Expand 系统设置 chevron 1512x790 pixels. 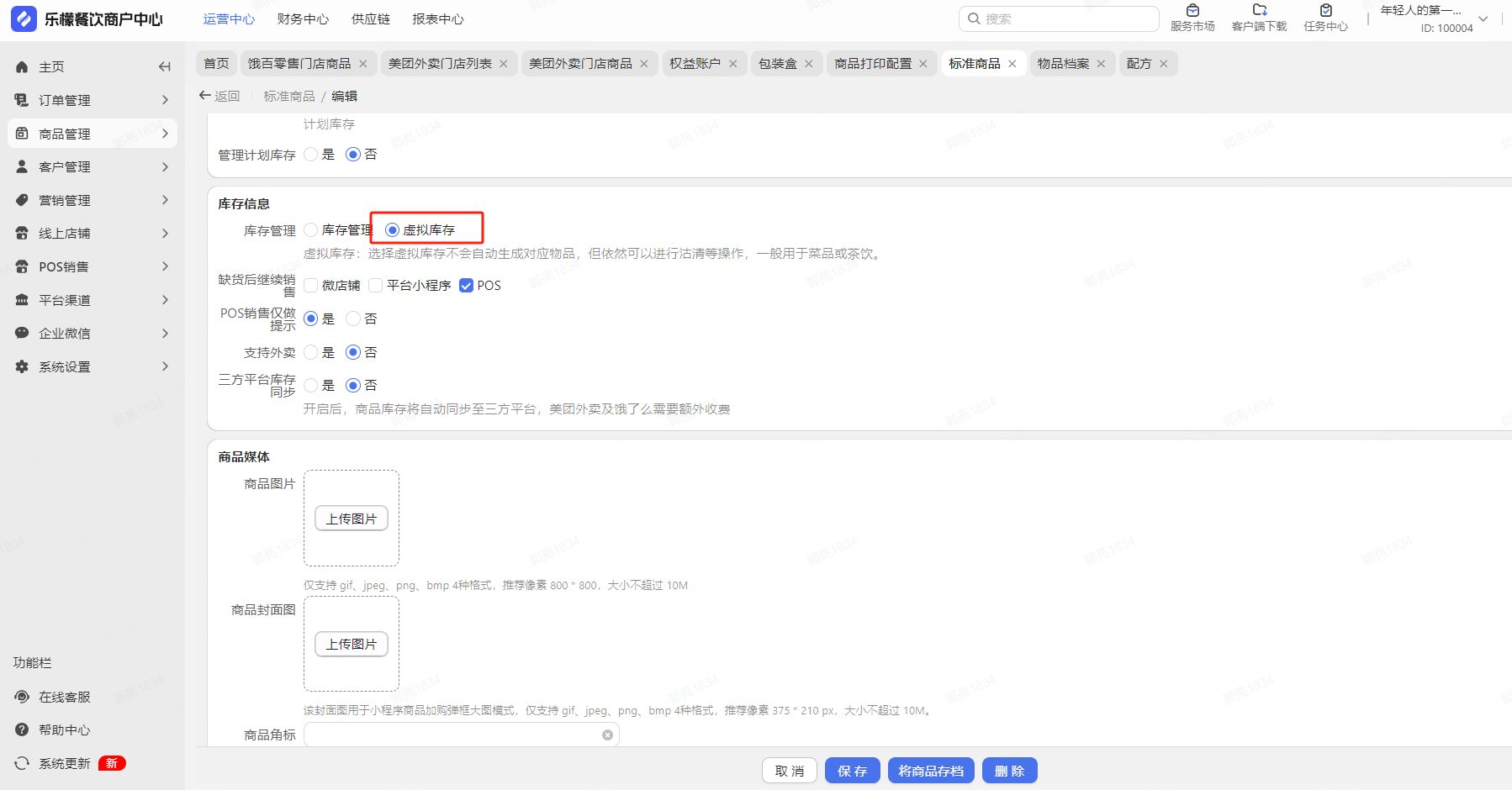(165, 366)
